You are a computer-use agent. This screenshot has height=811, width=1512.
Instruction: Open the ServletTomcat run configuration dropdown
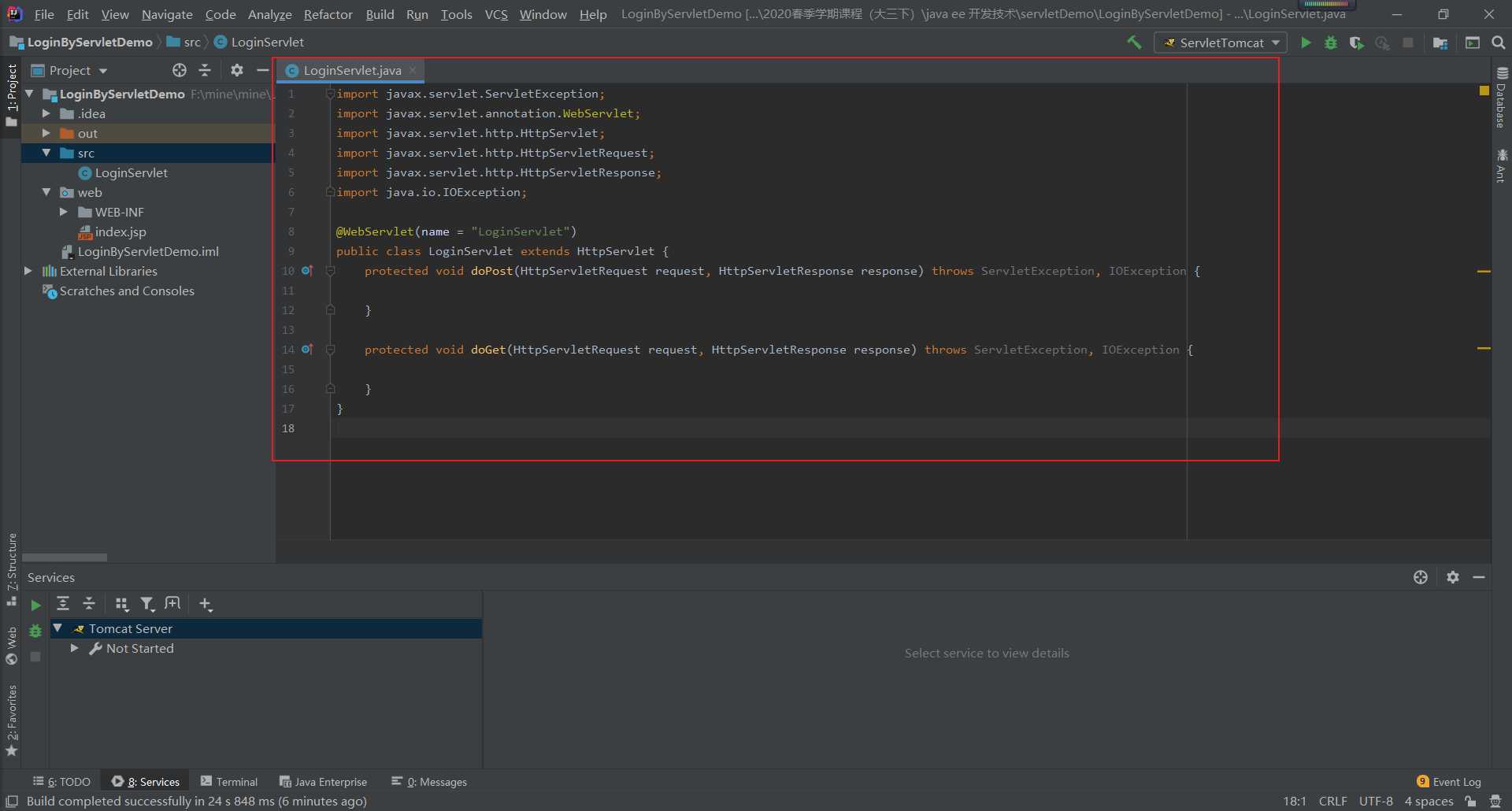click(1220, 43)
